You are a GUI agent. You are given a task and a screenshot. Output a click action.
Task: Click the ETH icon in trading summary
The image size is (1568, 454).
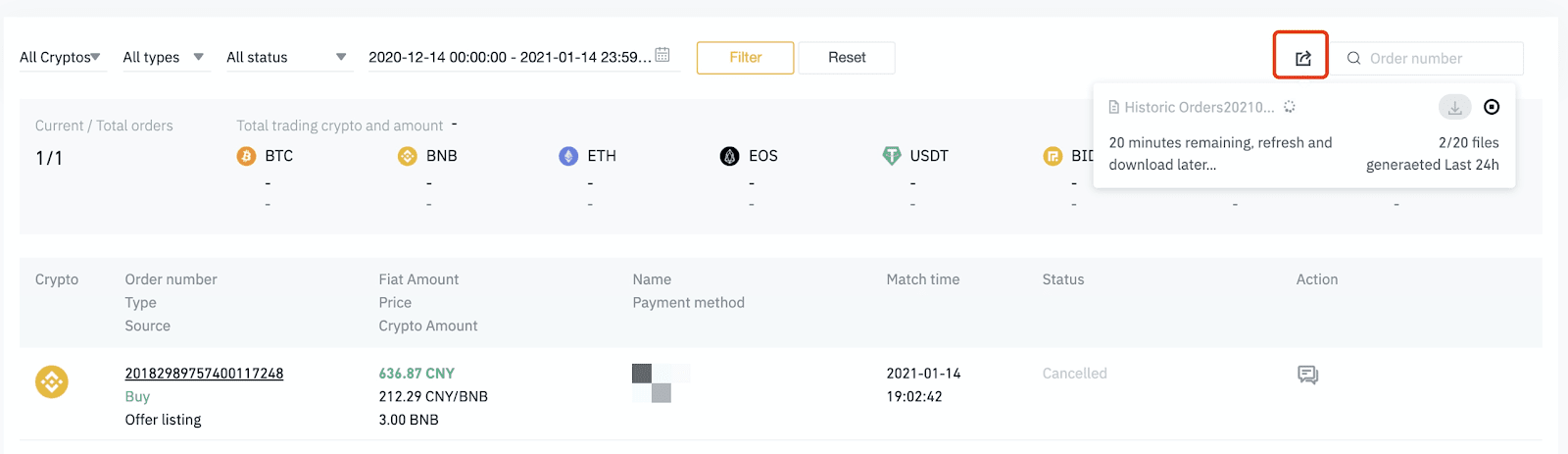568,156
